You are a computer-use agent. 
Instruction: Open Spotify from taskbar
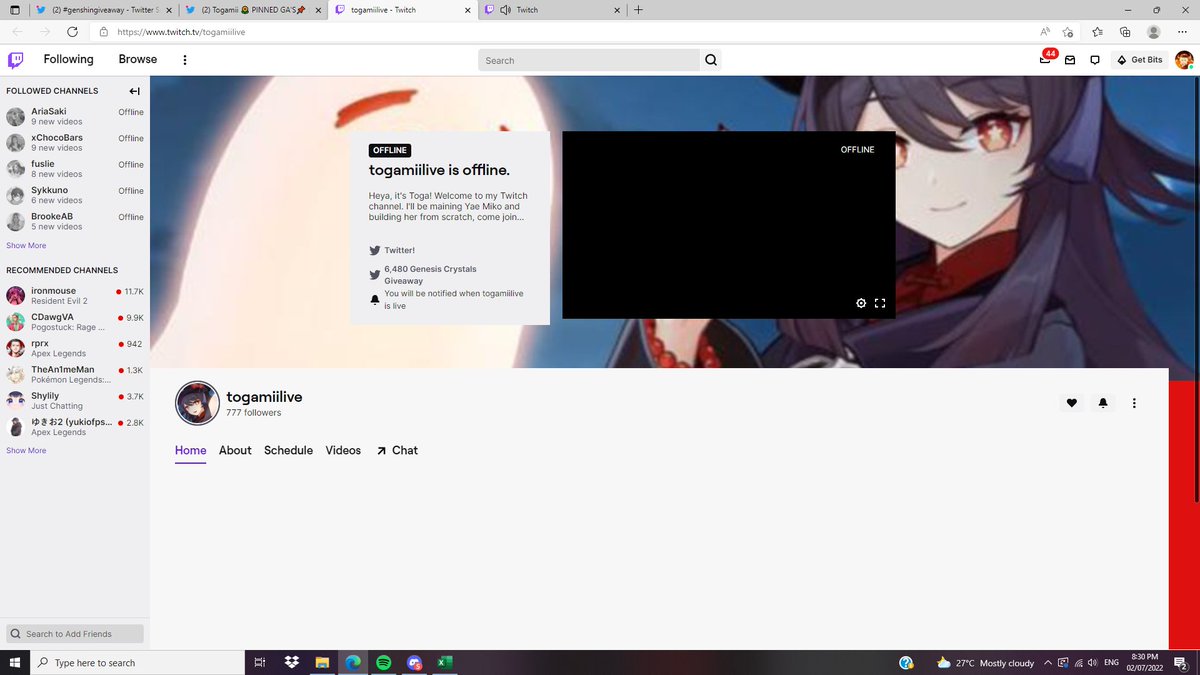(x=384, y=663)
